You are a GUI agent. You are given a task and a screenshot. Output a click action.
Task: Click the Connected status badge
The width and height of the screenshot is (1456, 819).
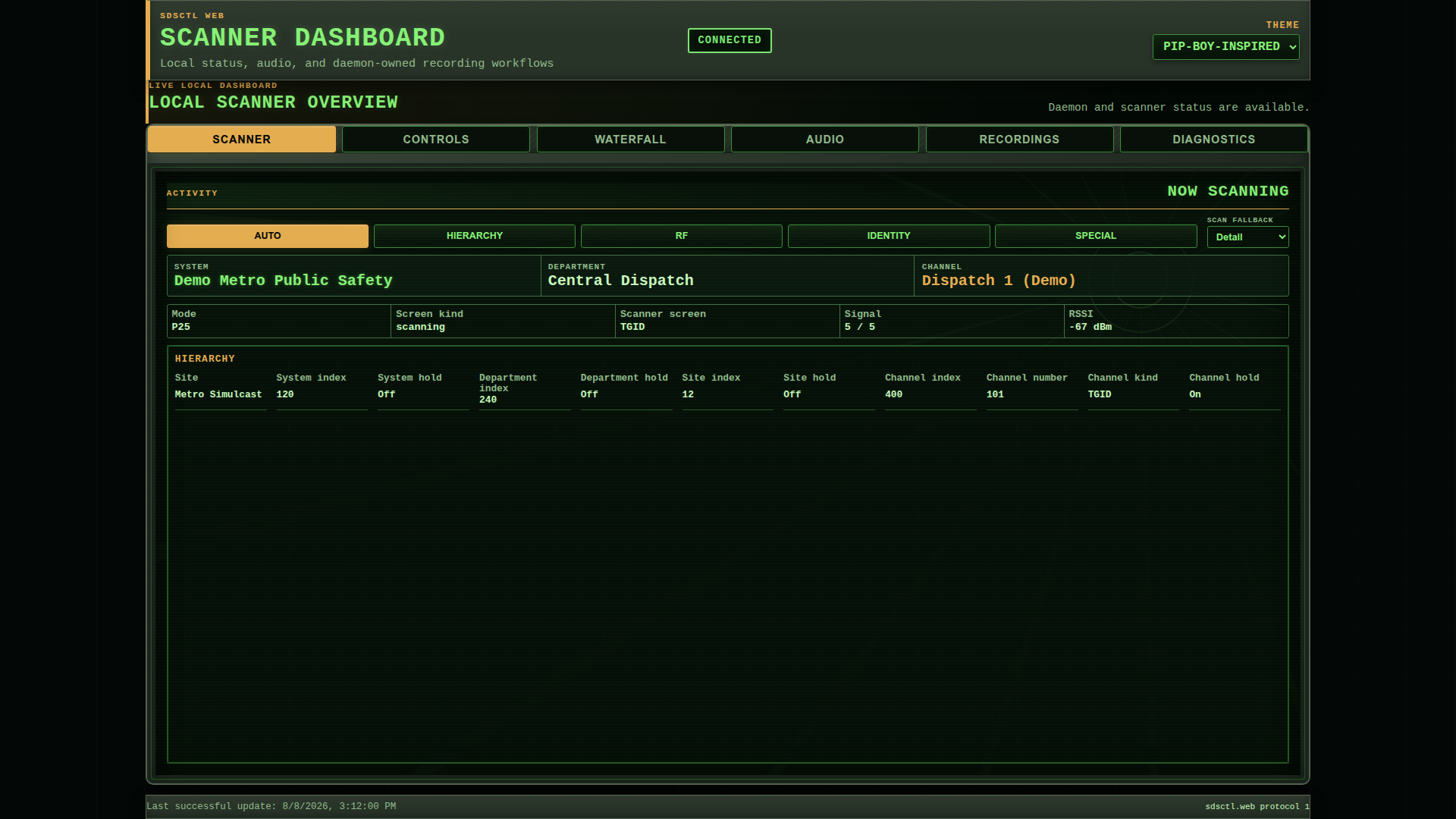pos(730,40)
